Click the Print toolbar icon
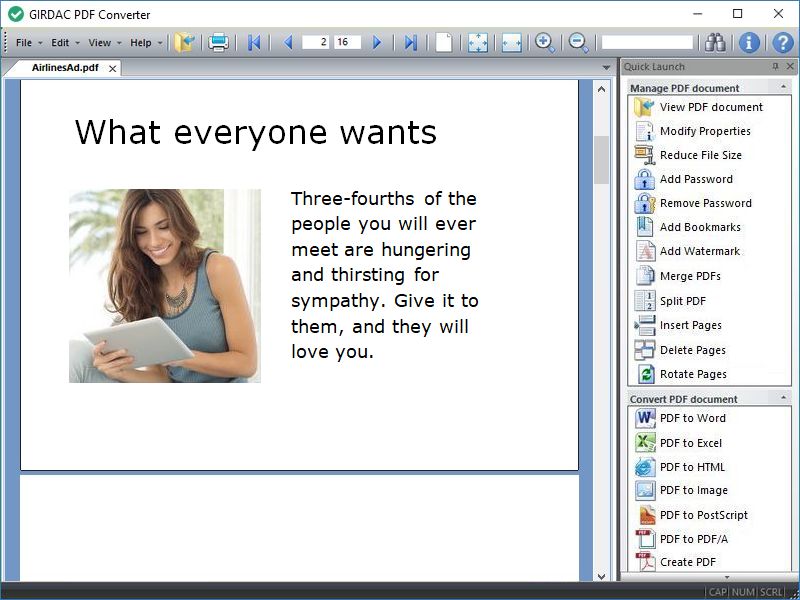800x600 pixels. click(218, 42)
